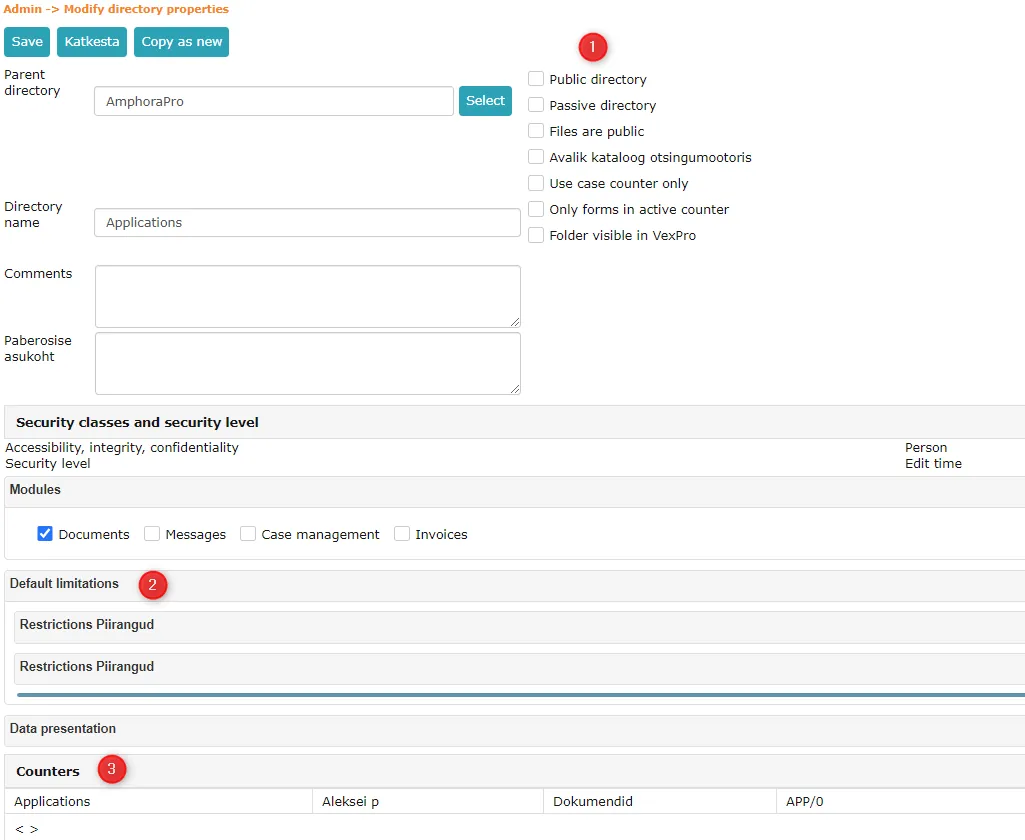Click the Katkesta button
The width and height of the screenshot is (1025, 840).
click(92, 42)
